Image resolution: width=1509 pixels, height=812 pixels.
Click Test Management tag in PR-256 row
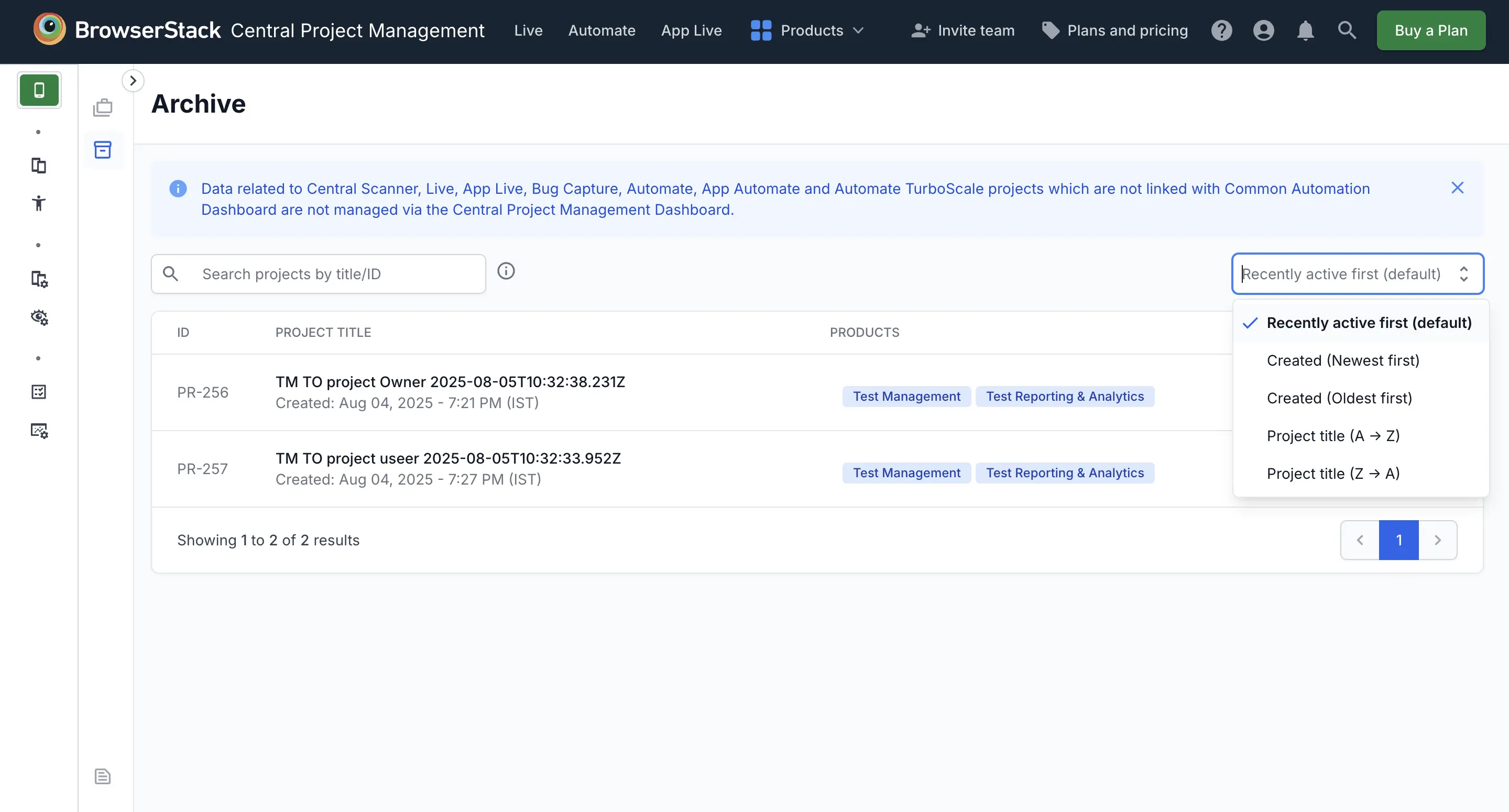point(906,397)
